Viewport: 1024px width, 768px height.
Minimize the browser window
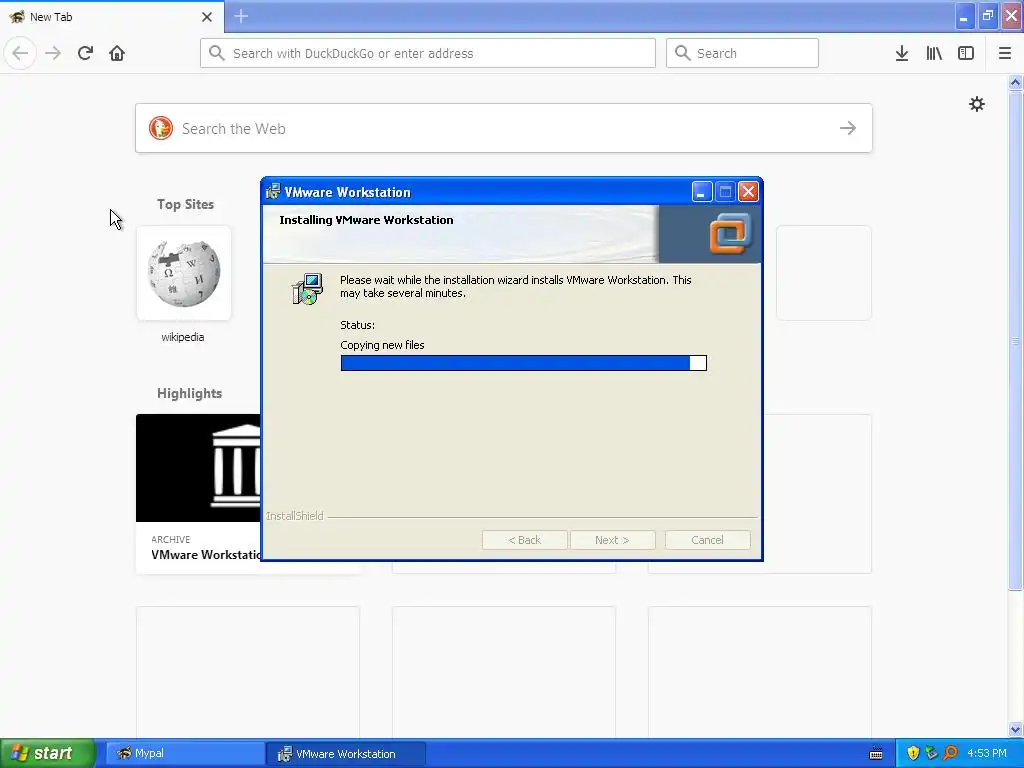pyautogui.click(x=965, y=16)
